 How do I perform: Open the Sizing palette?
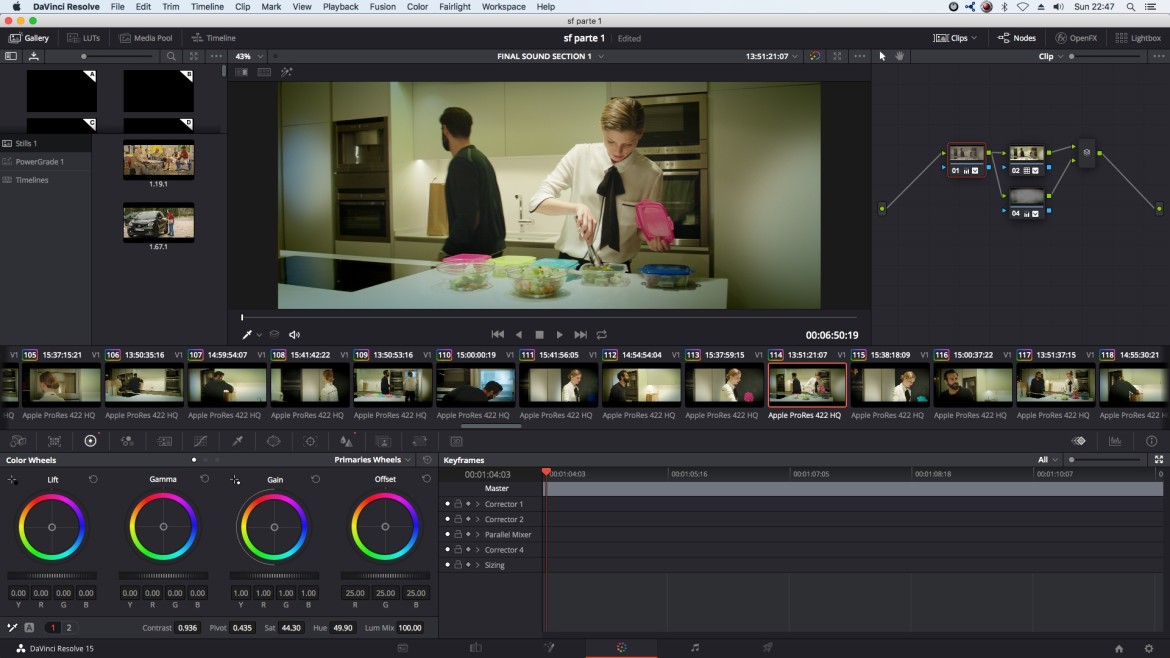pos(419,441)
